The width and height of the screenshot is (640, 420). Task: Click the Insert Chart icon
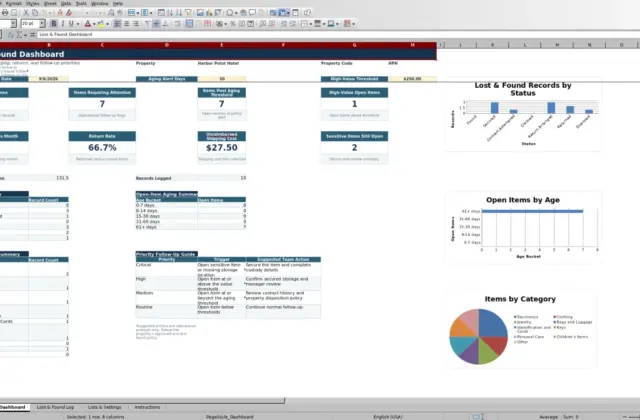pos(209,13)
